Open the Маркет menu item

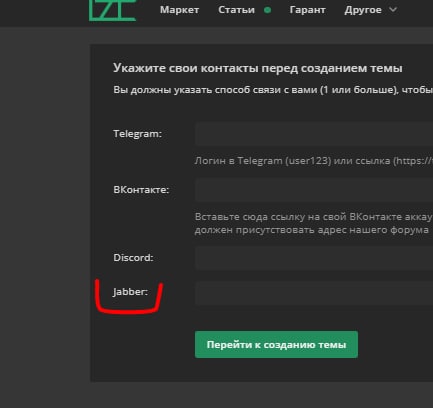(179, 10)
